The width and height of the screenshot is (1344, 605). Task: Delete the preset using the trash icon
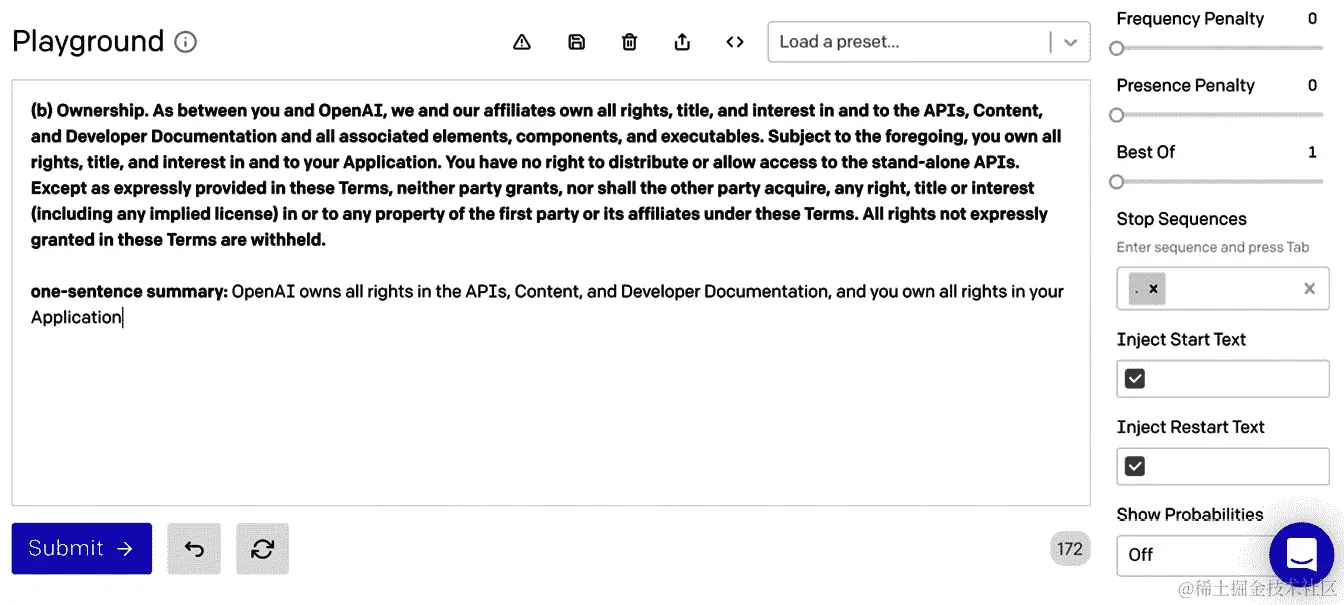point(629,42)
